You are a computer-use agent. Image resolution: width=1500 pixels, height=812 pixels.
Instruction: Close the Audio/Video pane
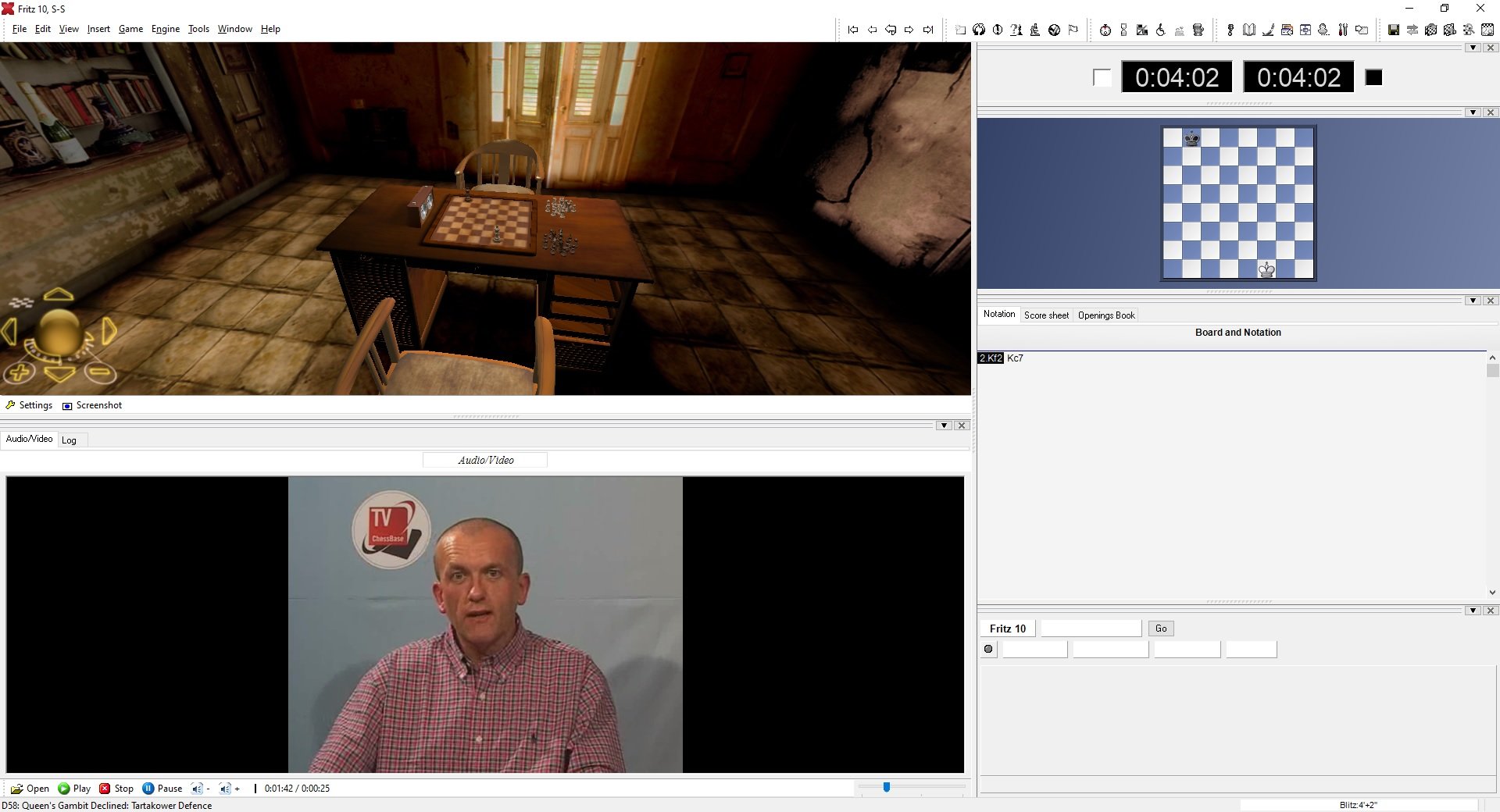tap(962, 426)
